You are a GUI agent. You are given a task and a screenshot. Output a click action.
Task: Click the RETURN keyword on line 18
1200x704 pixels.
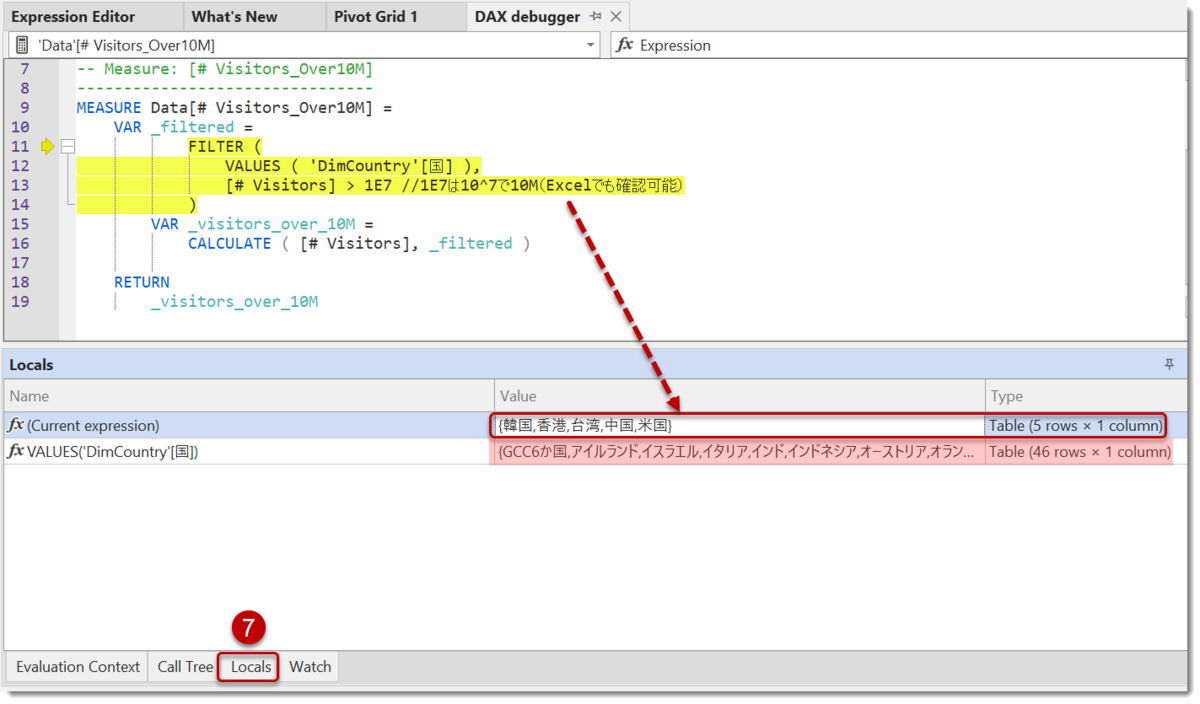click(142, 282)
